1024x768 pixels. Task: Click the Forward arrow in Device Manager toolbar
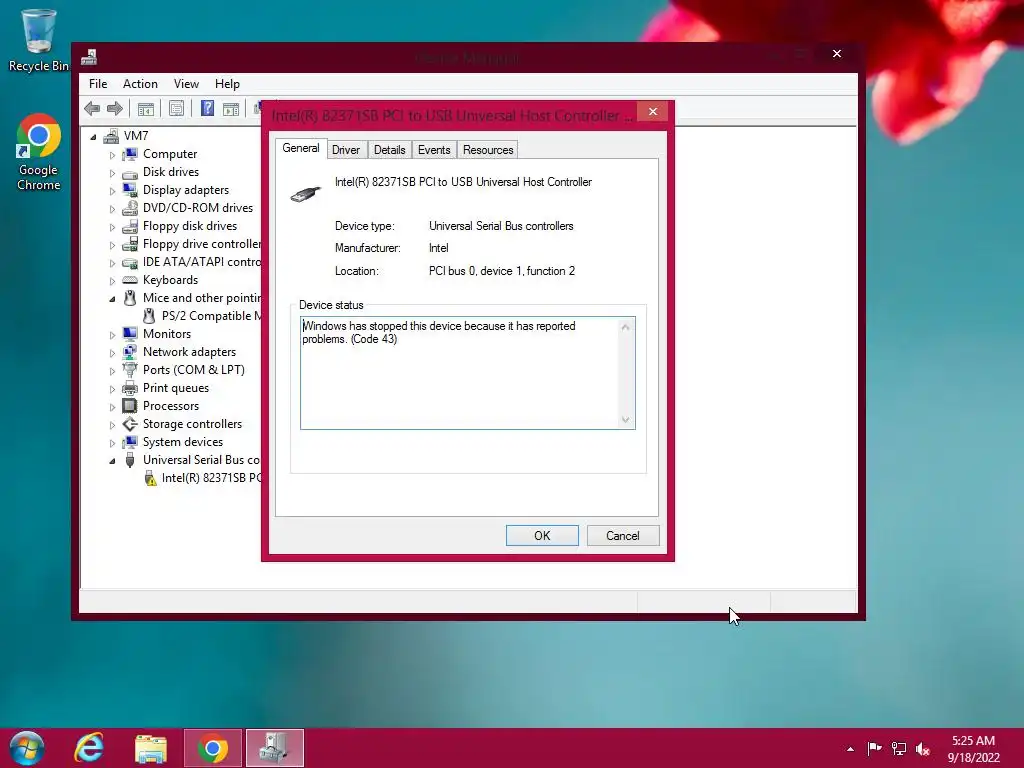tap(115, 108)
